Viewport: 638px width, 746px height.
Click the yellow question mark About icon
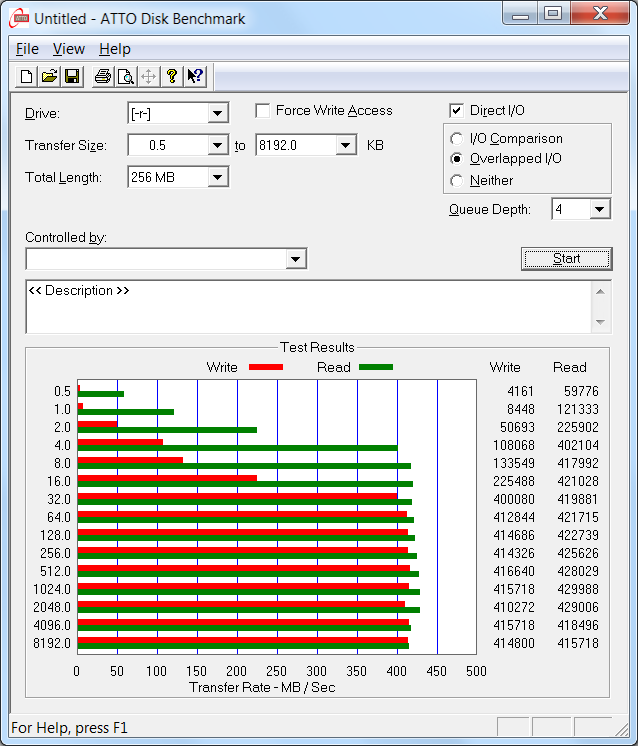coord(172,77)
